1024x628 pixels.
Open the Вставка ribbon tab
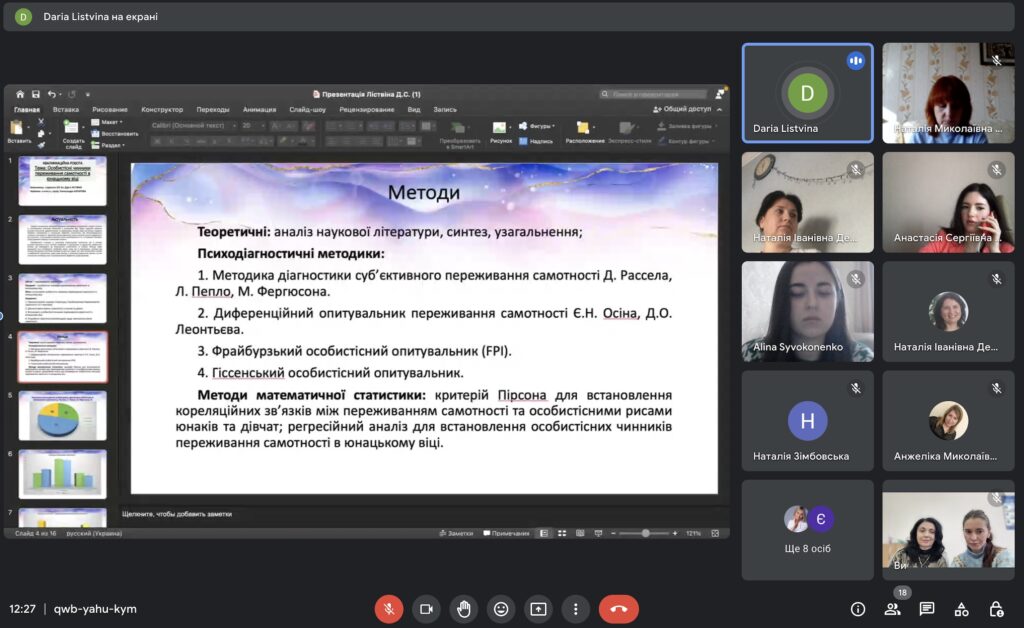pyautogui.click(x=66, y=109)
